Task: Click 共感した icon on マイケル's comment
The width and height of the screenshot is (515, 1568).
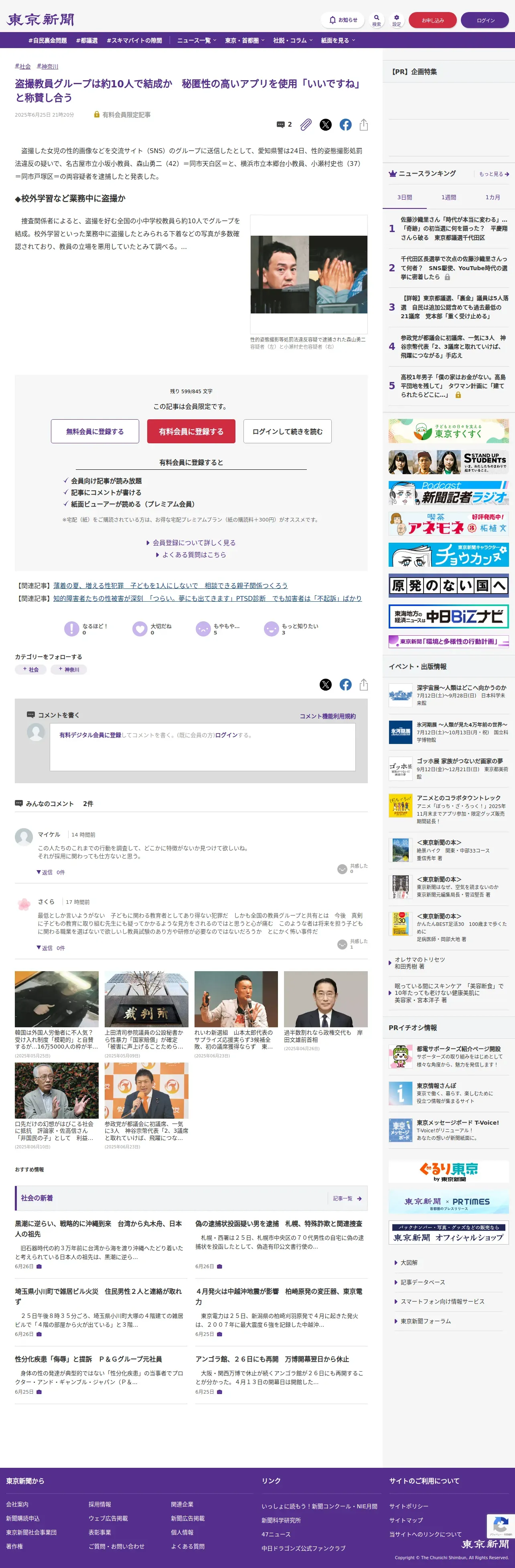Action: 342,869
